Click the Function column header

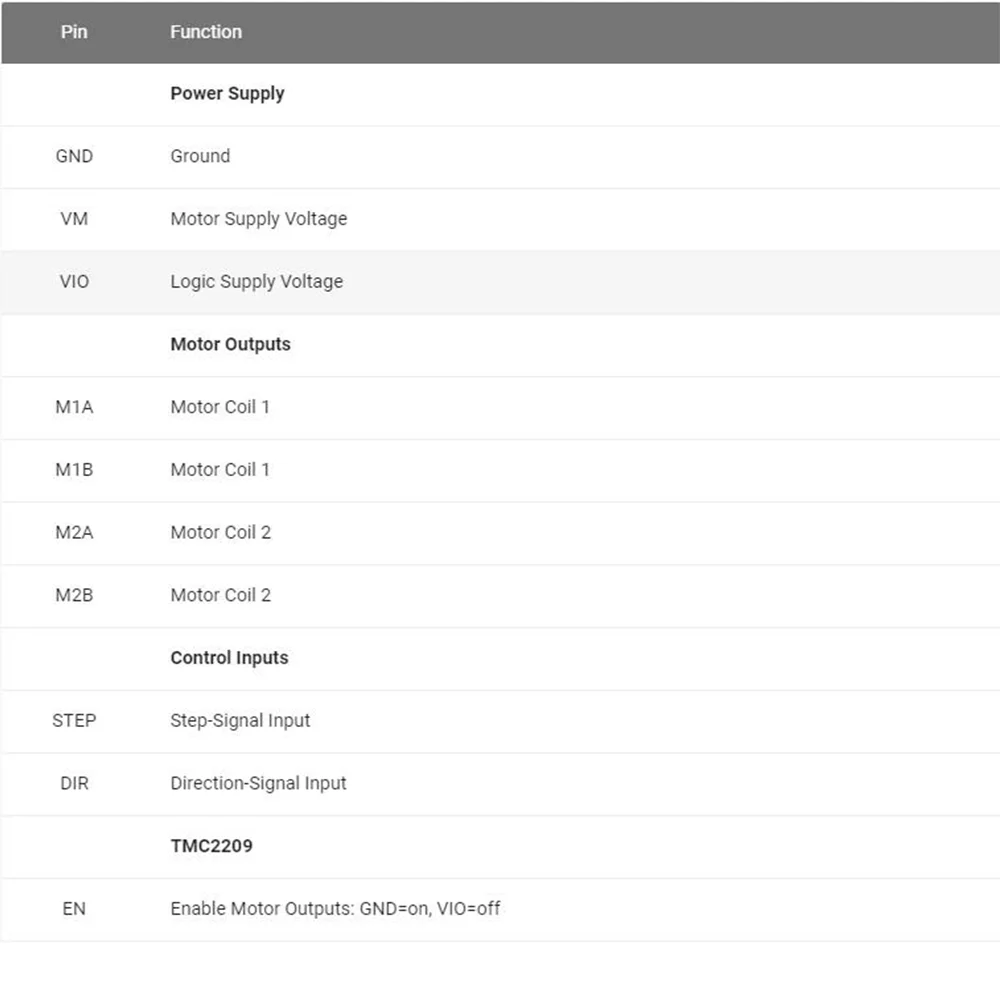tap(205, 32)
